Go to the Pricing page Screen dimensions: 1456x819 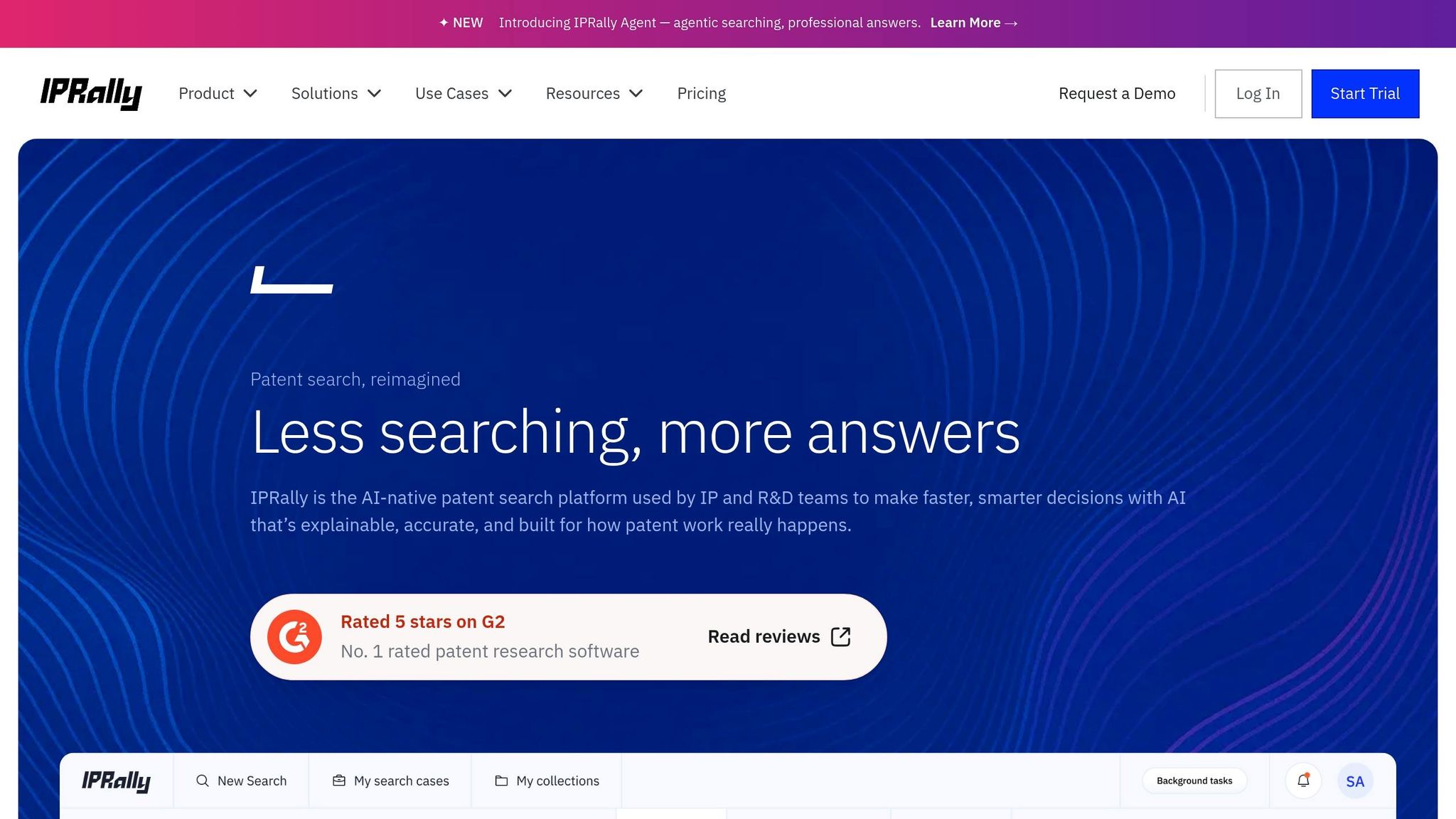pyautogui.click(x=702, y=93)
